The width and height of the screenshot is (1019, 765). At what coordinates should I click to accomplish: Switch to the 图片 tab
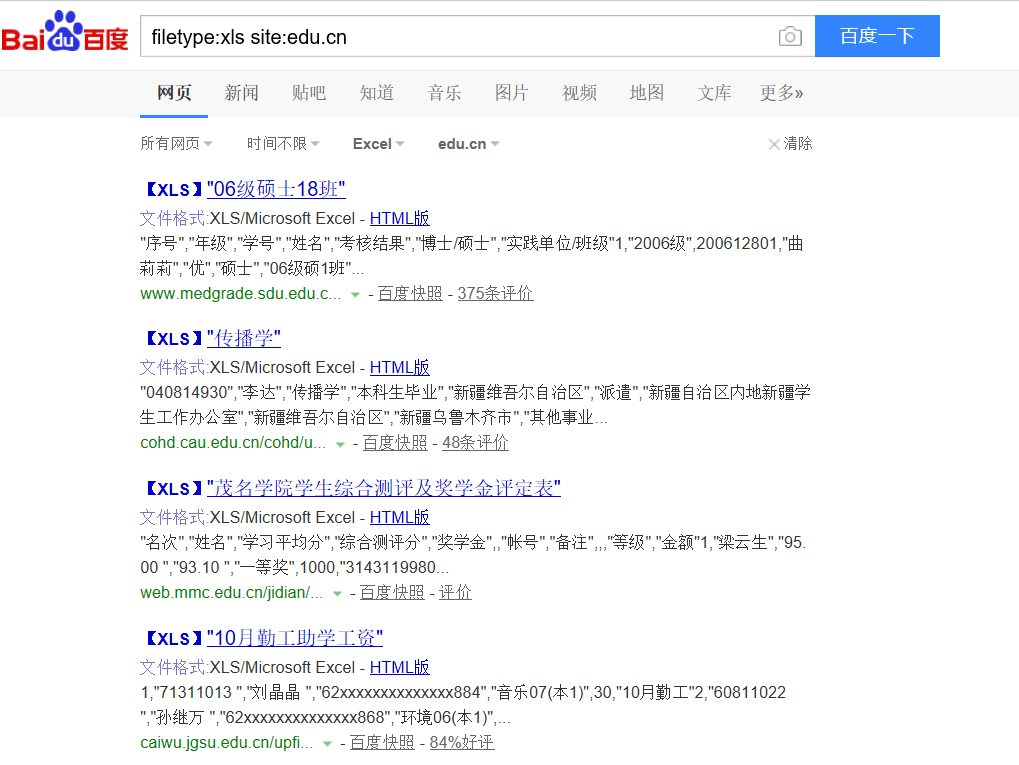coord(511,93)
